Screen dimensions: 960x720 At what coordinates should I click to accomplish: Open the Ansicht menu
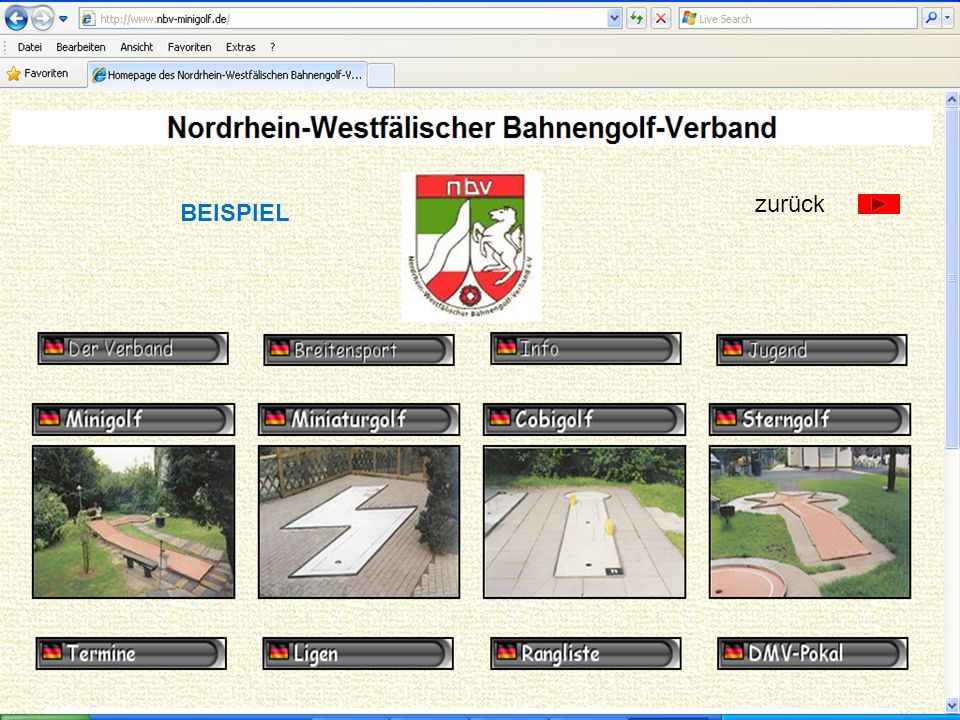[137, 47]
